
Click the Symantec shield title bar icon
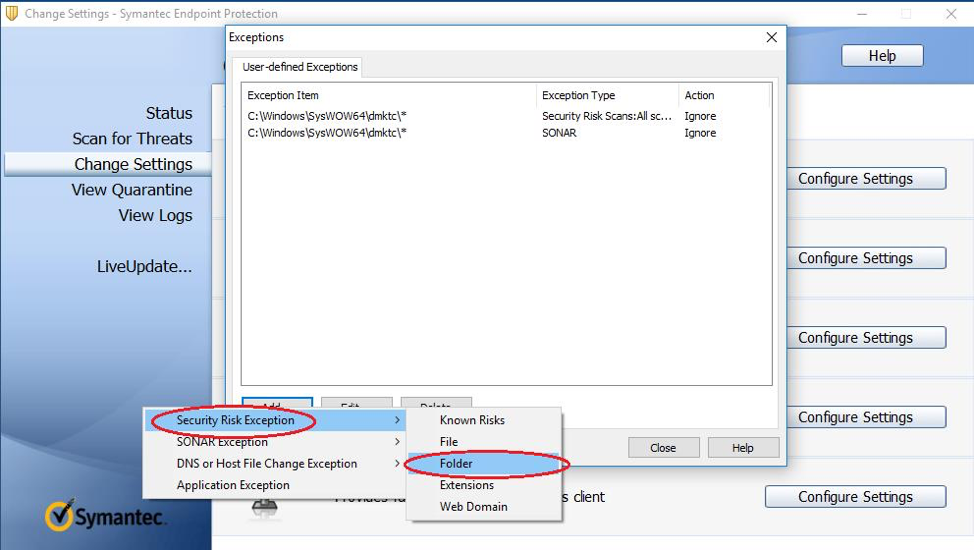[11, 13]
